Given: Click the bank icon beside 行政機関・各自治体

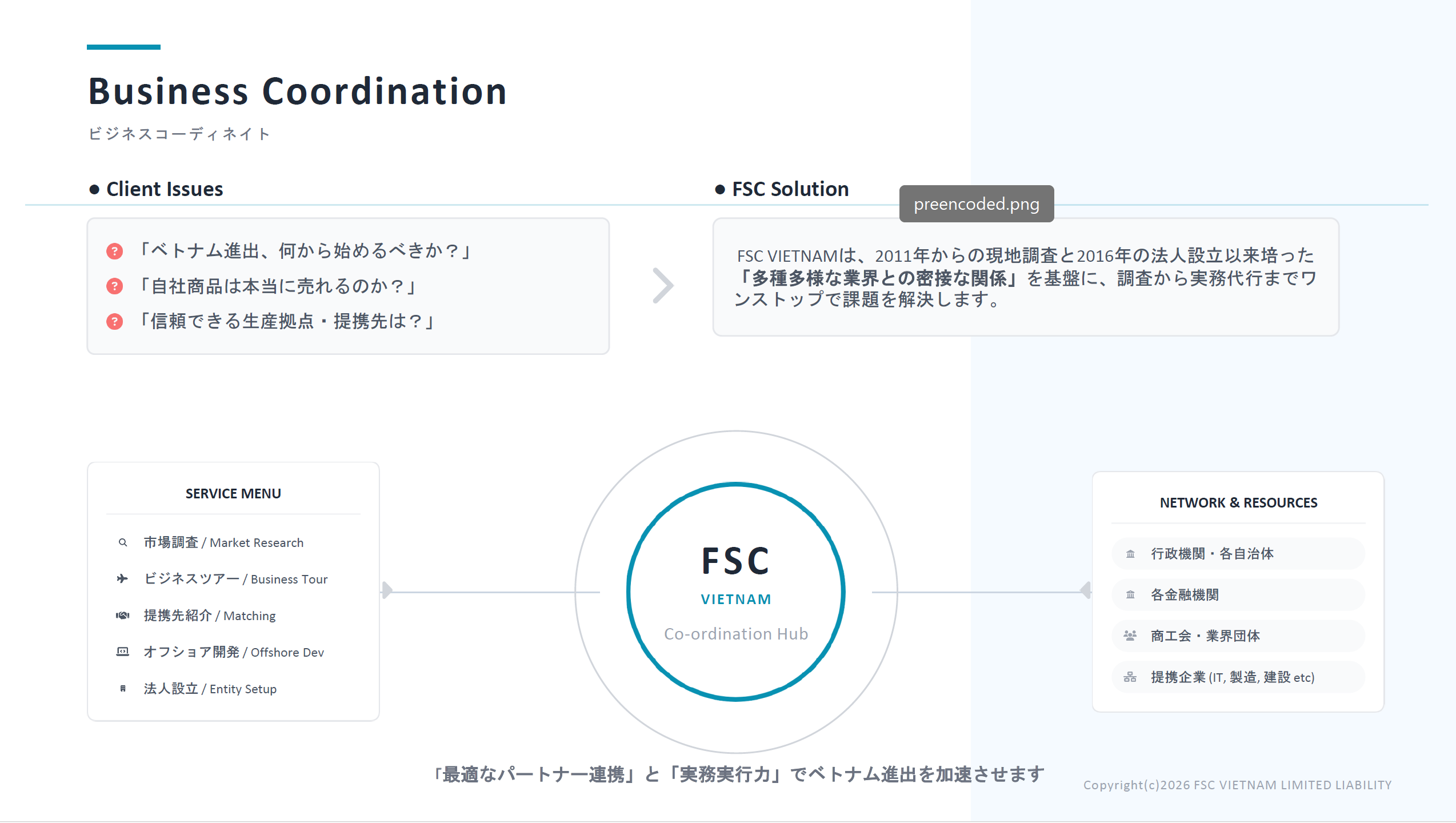Looking at the screenshot, I should pos(1130,554).
